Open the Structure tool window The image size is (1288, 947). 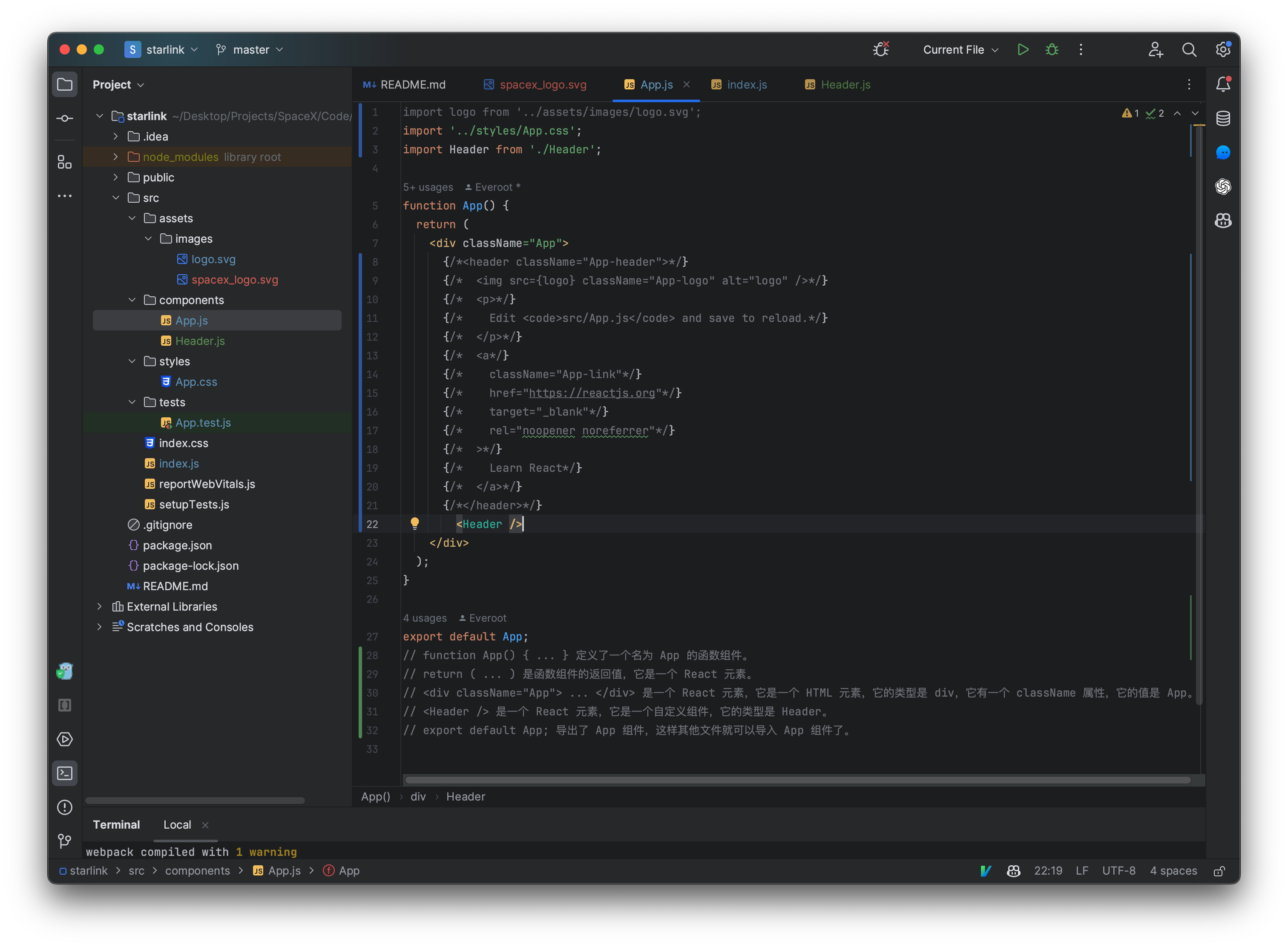tap(65, 162)
